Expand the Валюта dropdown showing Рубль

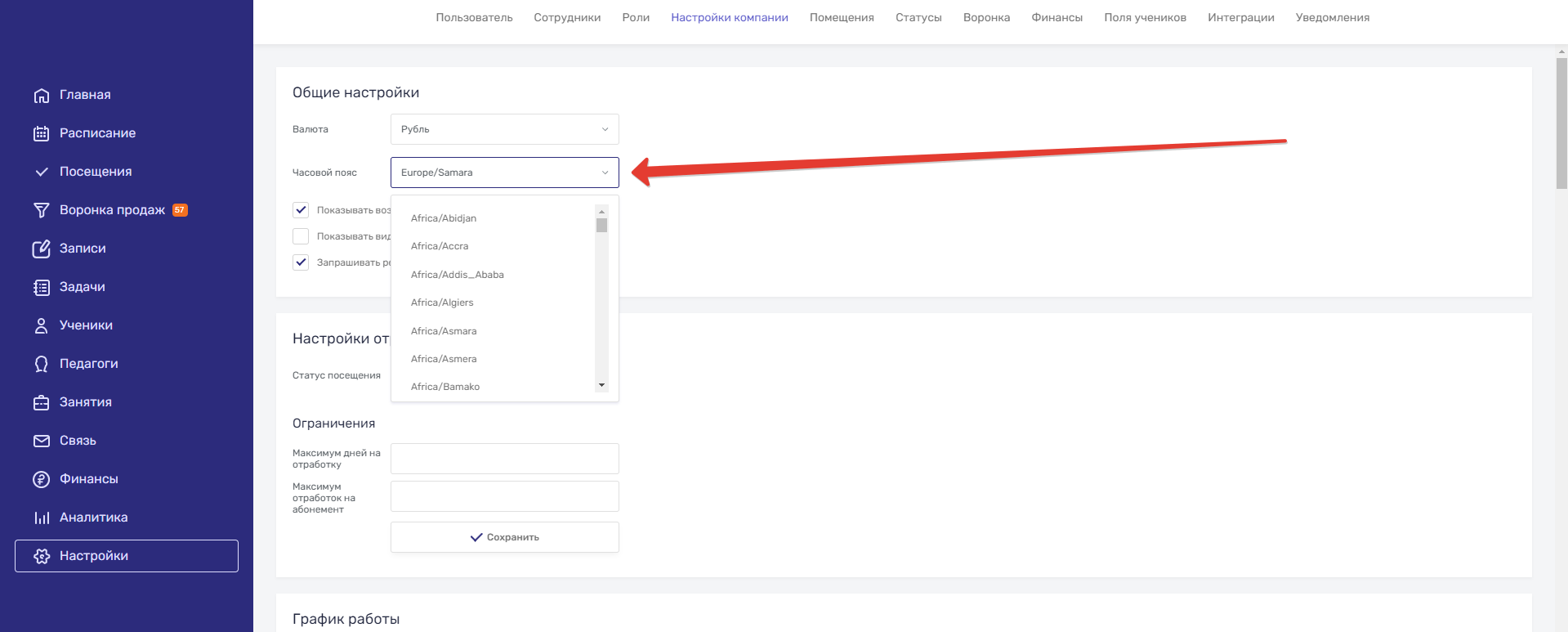(505, 129)
